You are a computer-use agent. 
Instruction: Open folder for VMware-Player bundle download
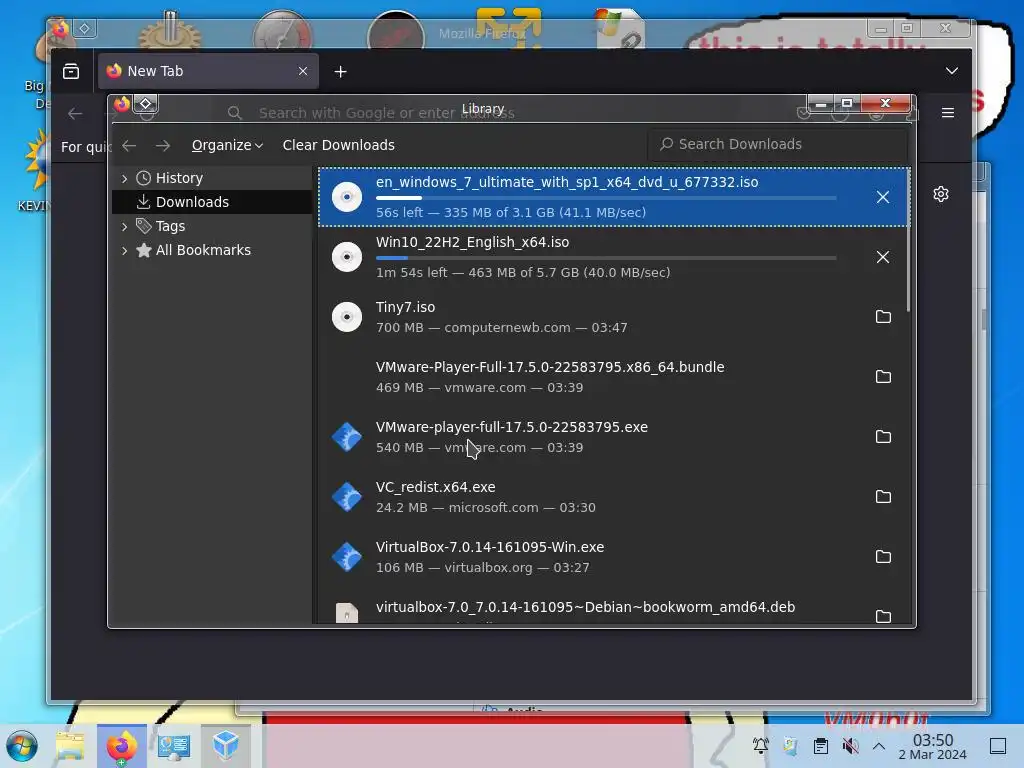pyautogui.click(x=883, y=377)
